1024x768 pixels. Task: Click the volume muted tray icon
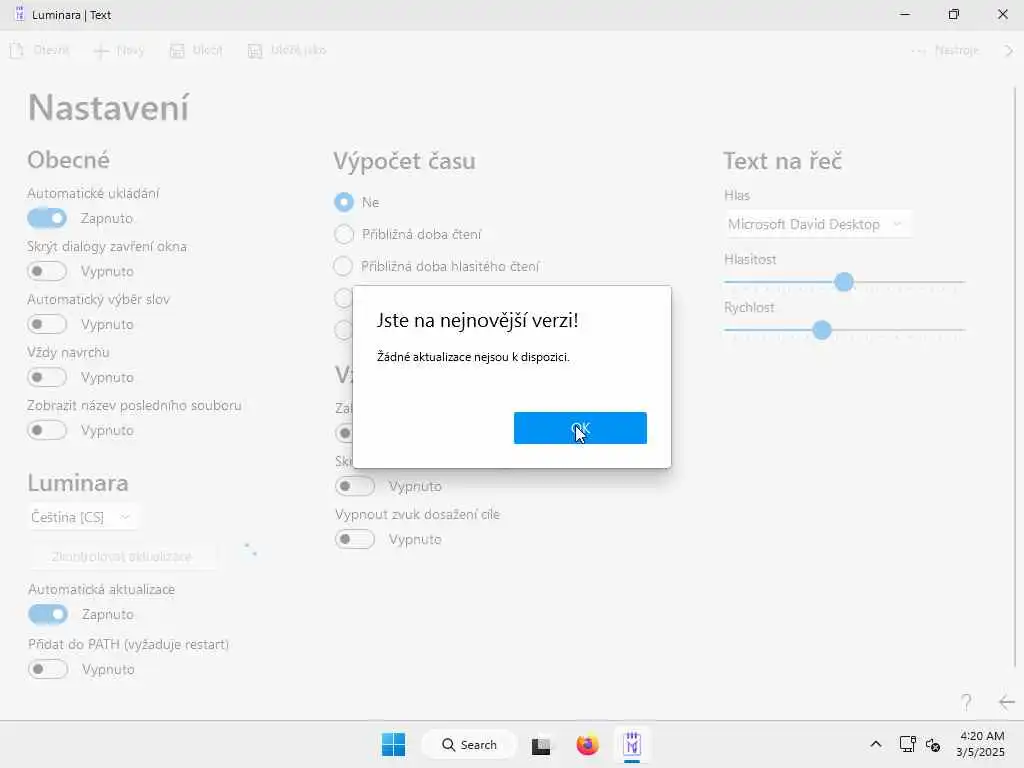[x=933, y=744]
